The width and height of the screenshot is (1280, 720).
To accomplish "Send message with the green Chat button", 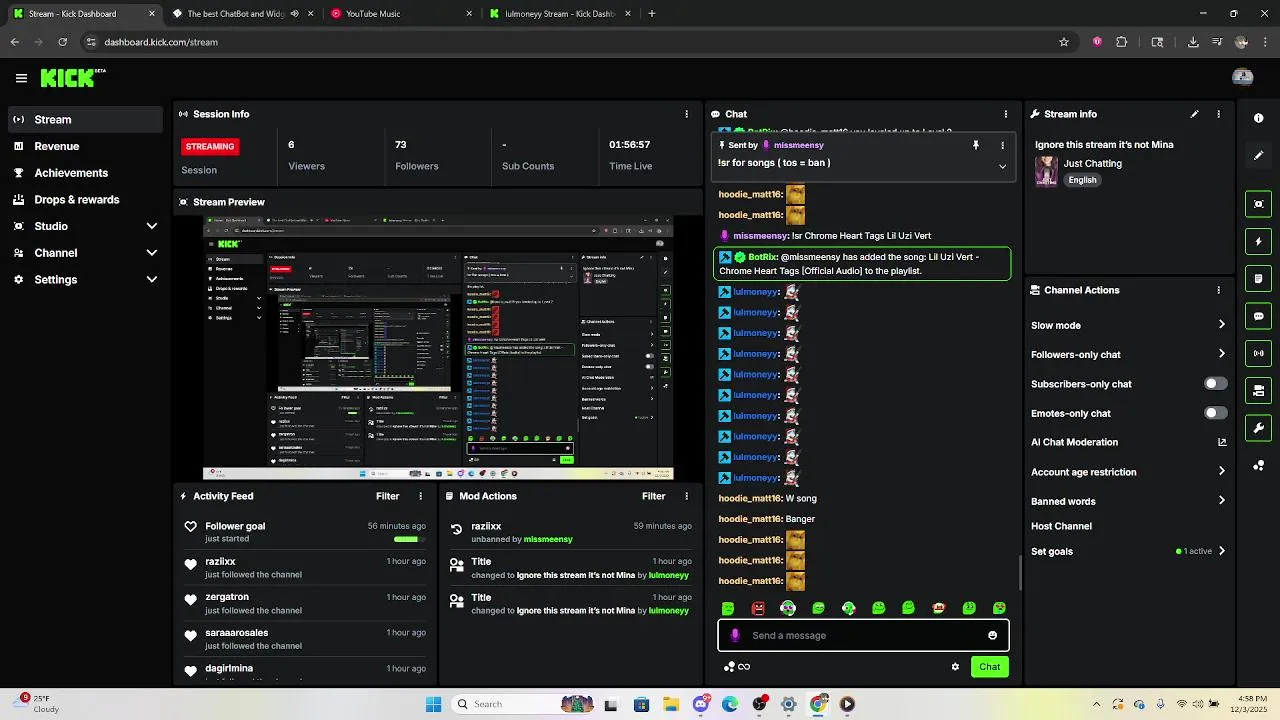I will 989,667.
